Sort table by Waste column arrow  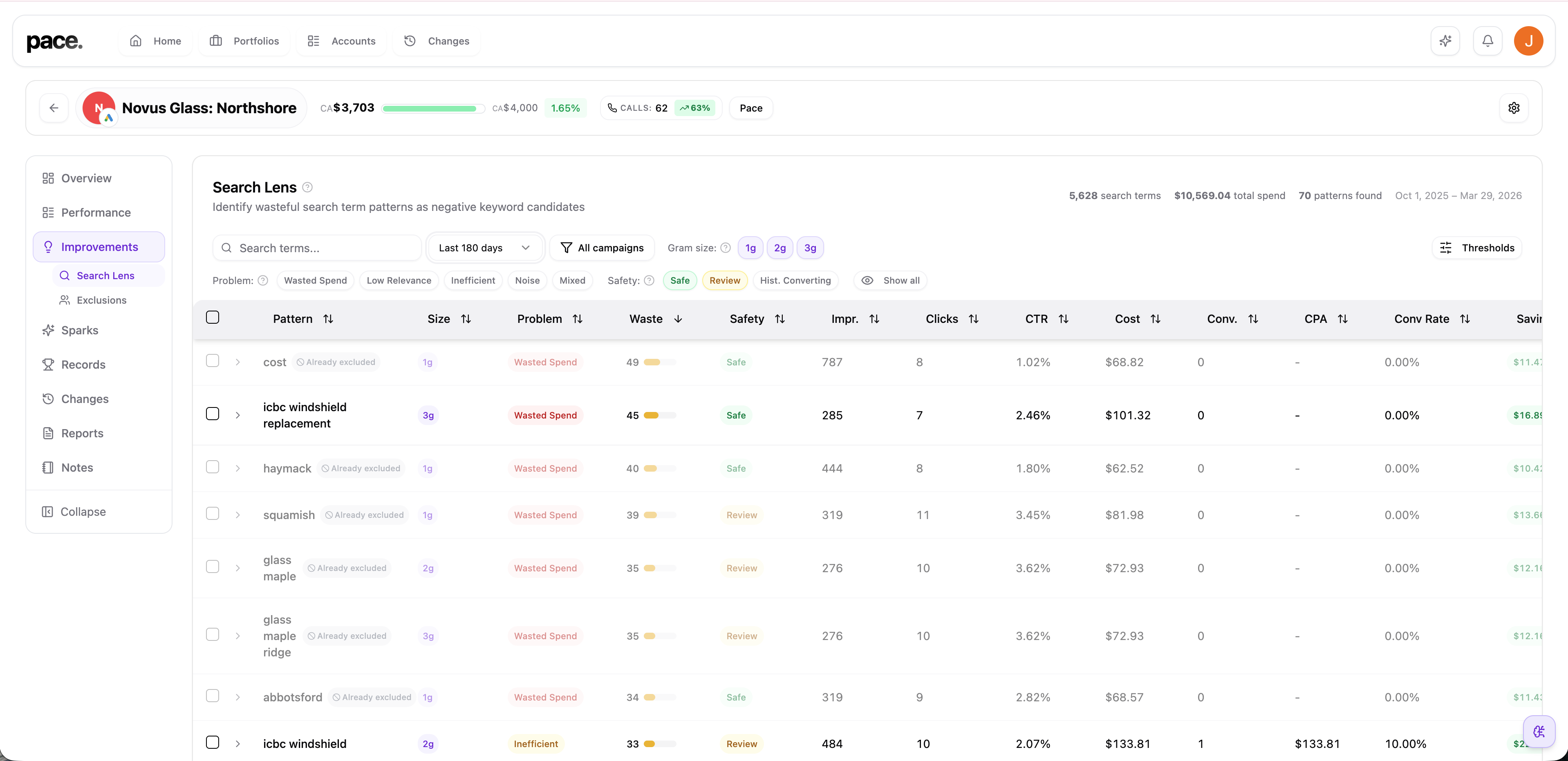tap(678, 319)
